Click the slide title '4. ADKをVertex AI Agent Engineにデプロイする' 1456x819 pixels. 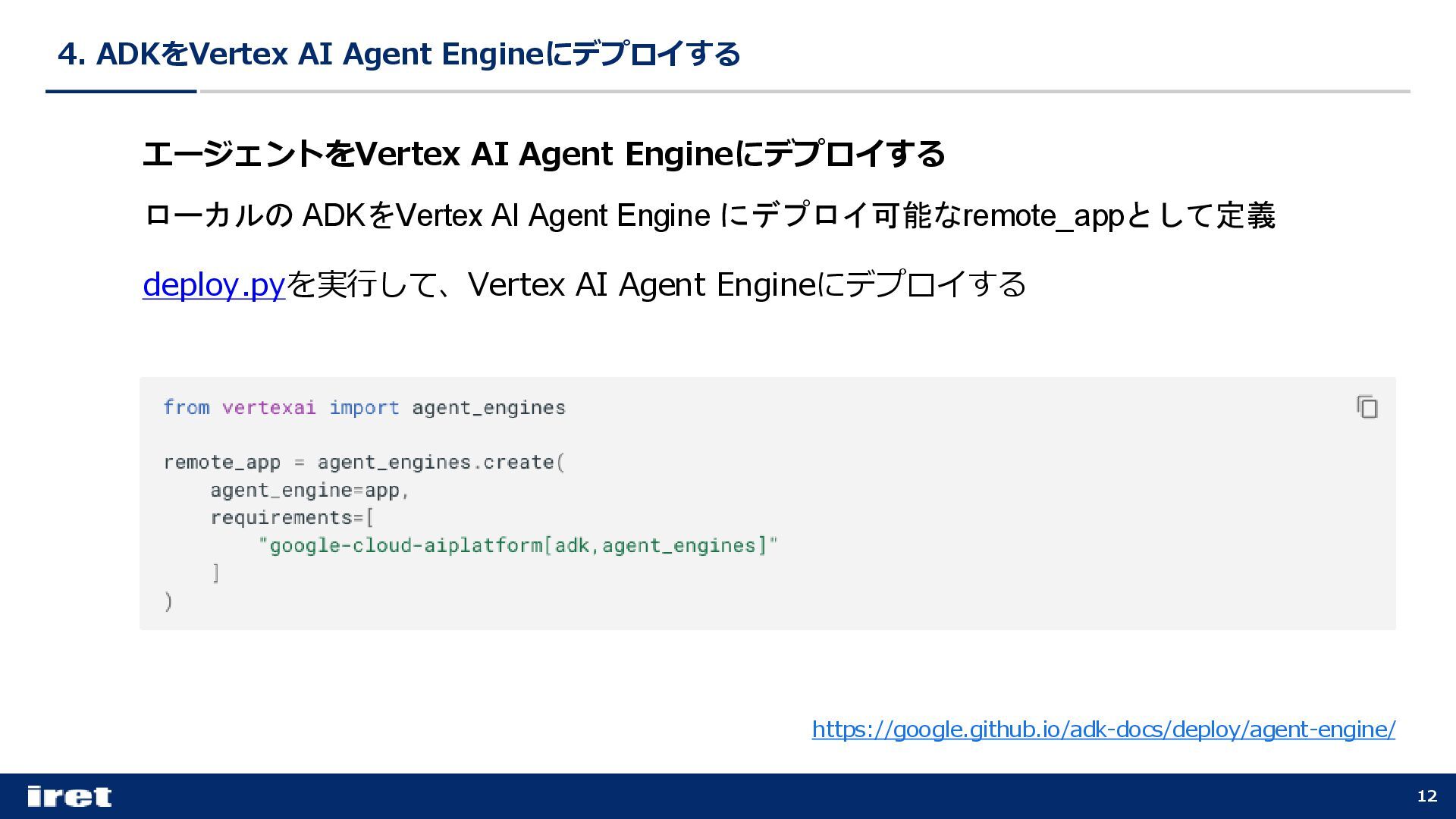[x=399, y=54]
